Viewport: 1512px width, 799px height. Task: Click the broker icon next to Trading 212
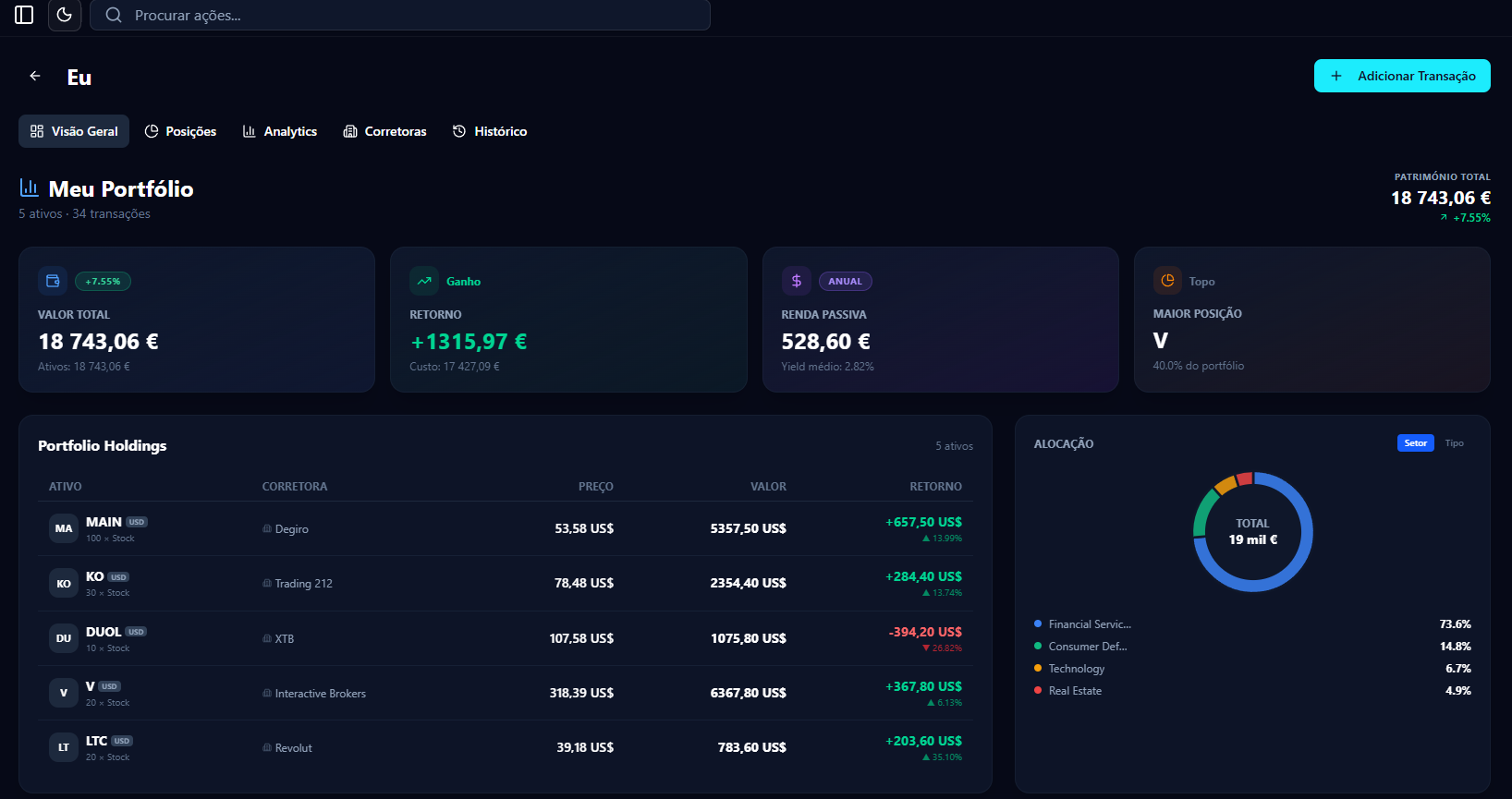point(267,584)
